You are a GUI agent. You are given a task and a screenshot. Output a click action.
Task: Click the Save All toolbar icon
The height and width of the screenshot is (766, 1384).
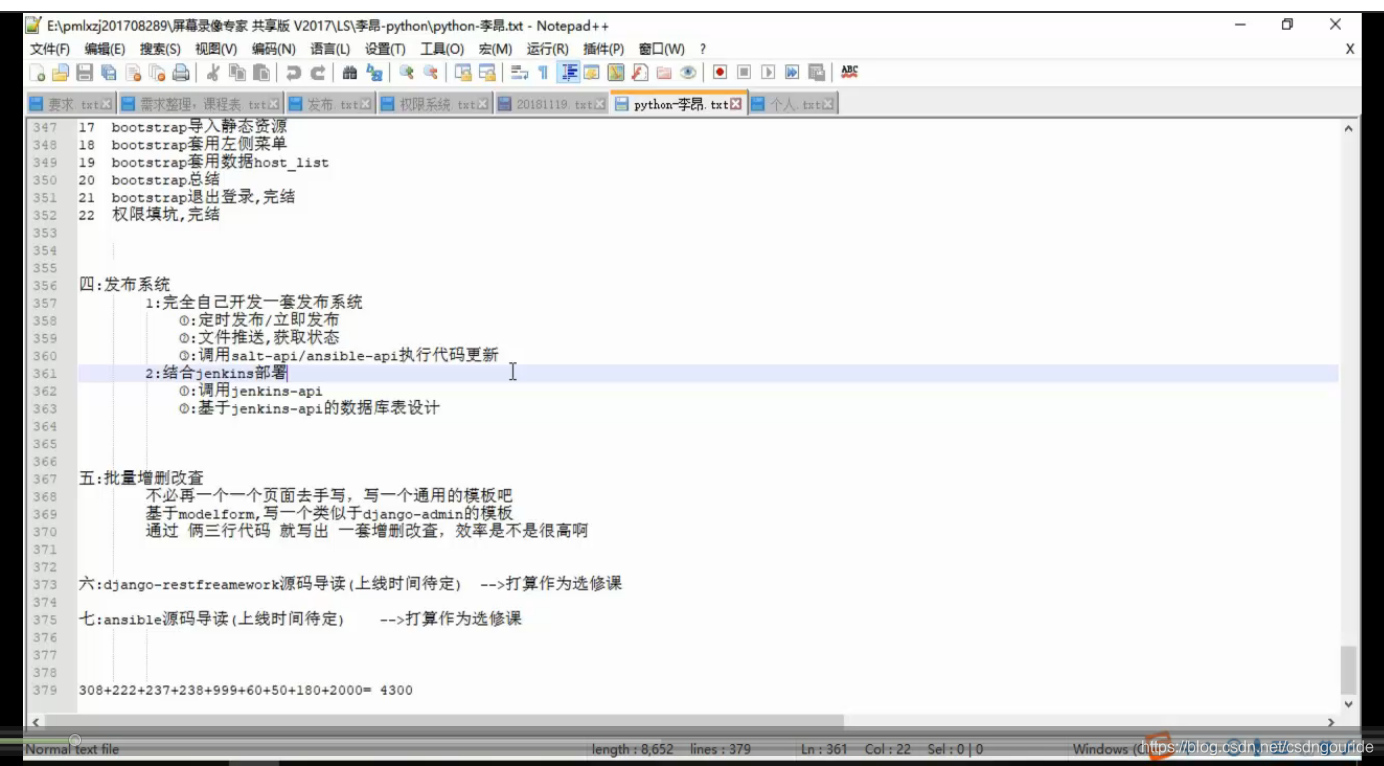pos(109,72)
